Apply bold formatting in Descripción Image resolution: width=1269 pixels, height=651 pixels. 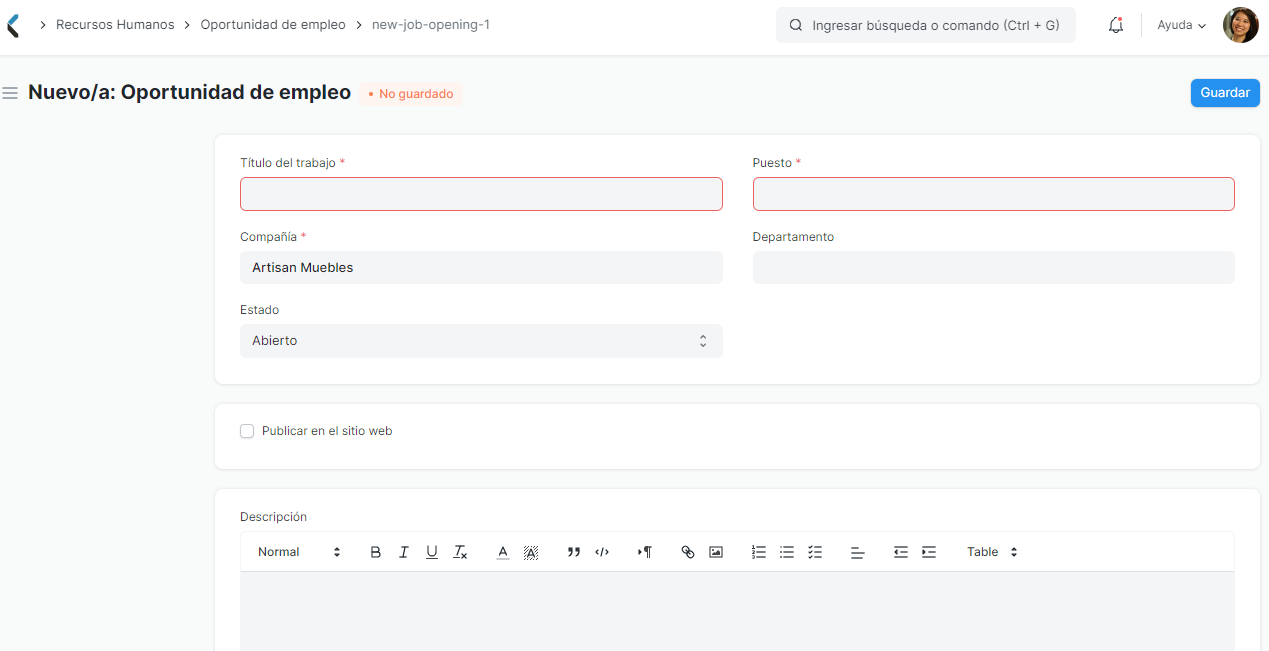[x=376, y=552]
